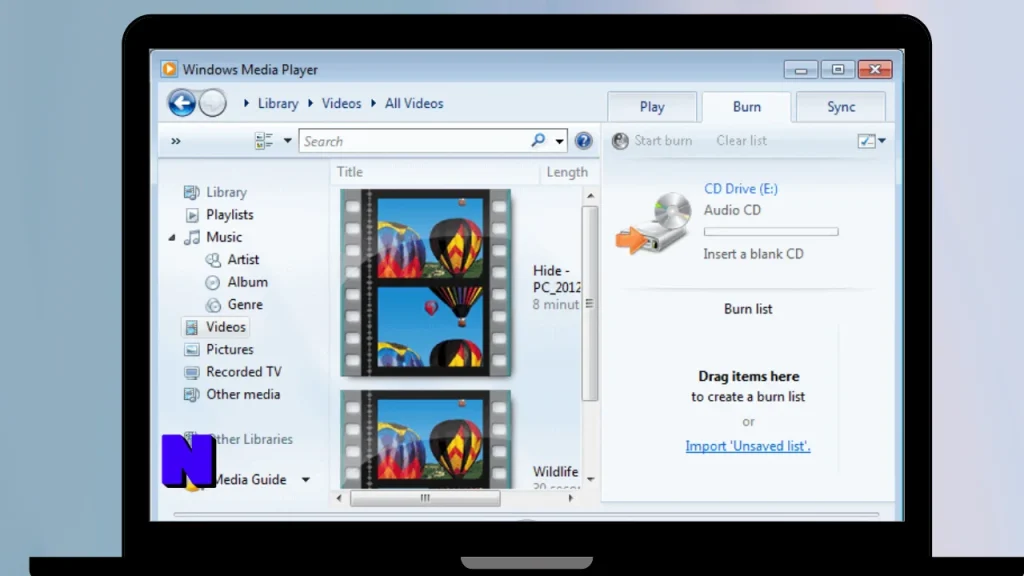Select the Library icon in sidebar
1024x576 pixels.
(191, 192)
